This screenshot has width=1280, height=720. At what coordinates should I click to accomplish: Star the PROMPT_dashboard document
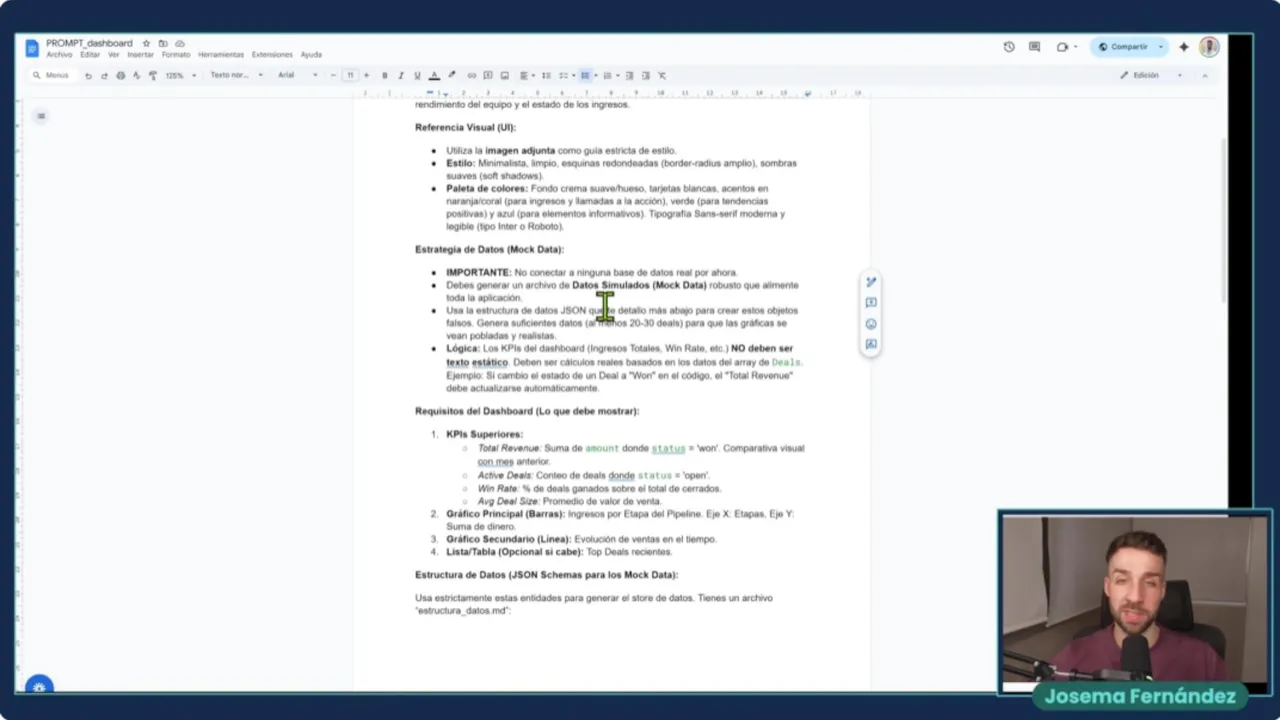pos(146,44)
